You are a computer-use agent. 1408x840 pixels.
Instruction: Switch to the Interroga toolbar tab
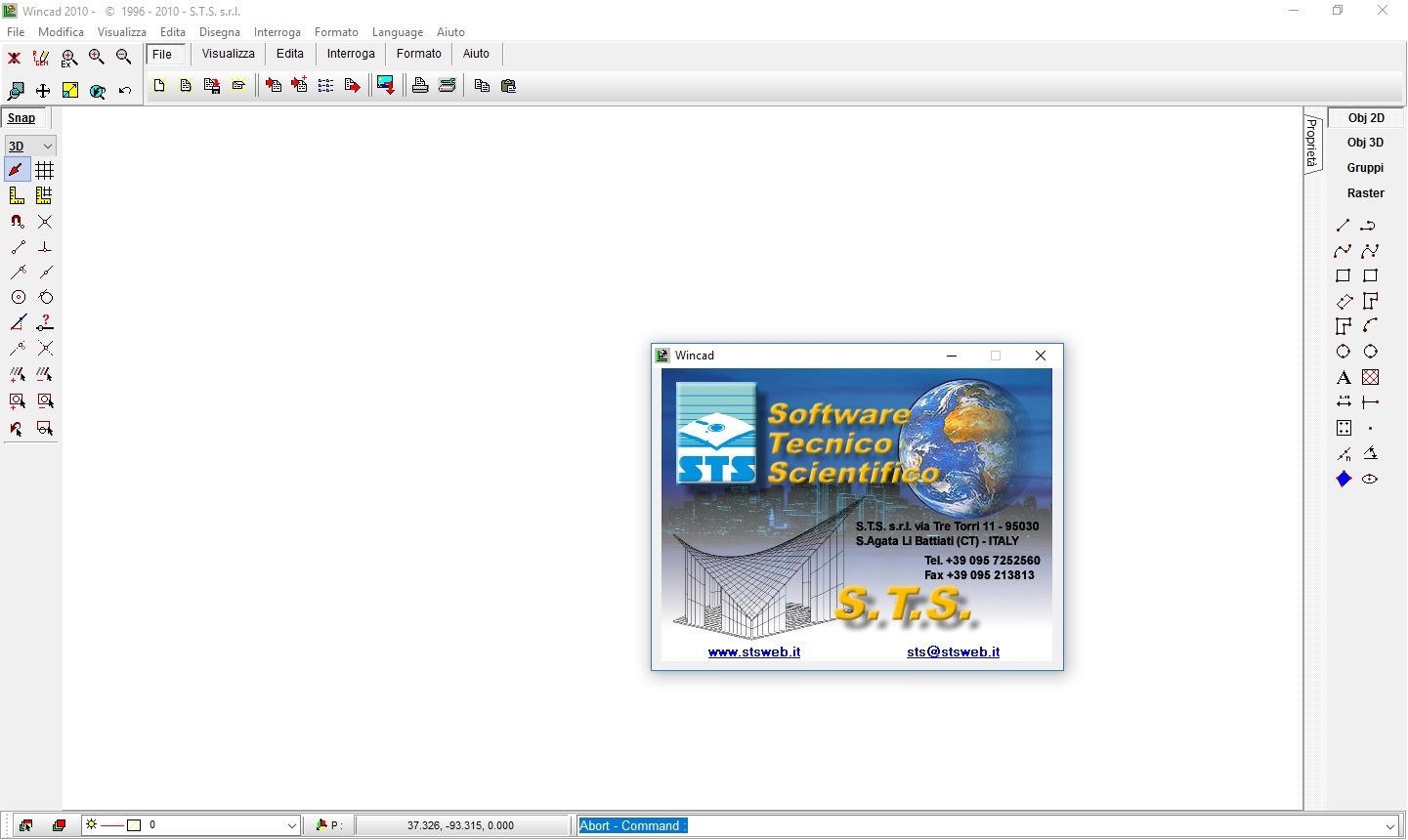coord(351,54)
